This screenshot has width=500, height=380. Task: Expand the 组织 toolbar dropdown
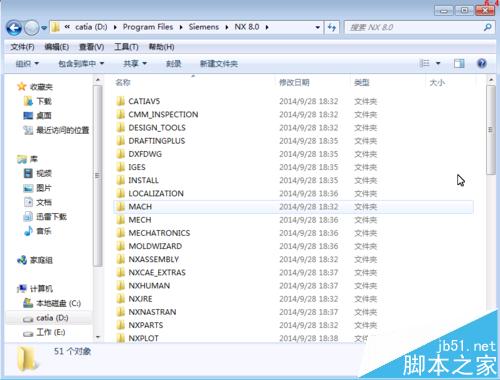click(x=27, y=63)
